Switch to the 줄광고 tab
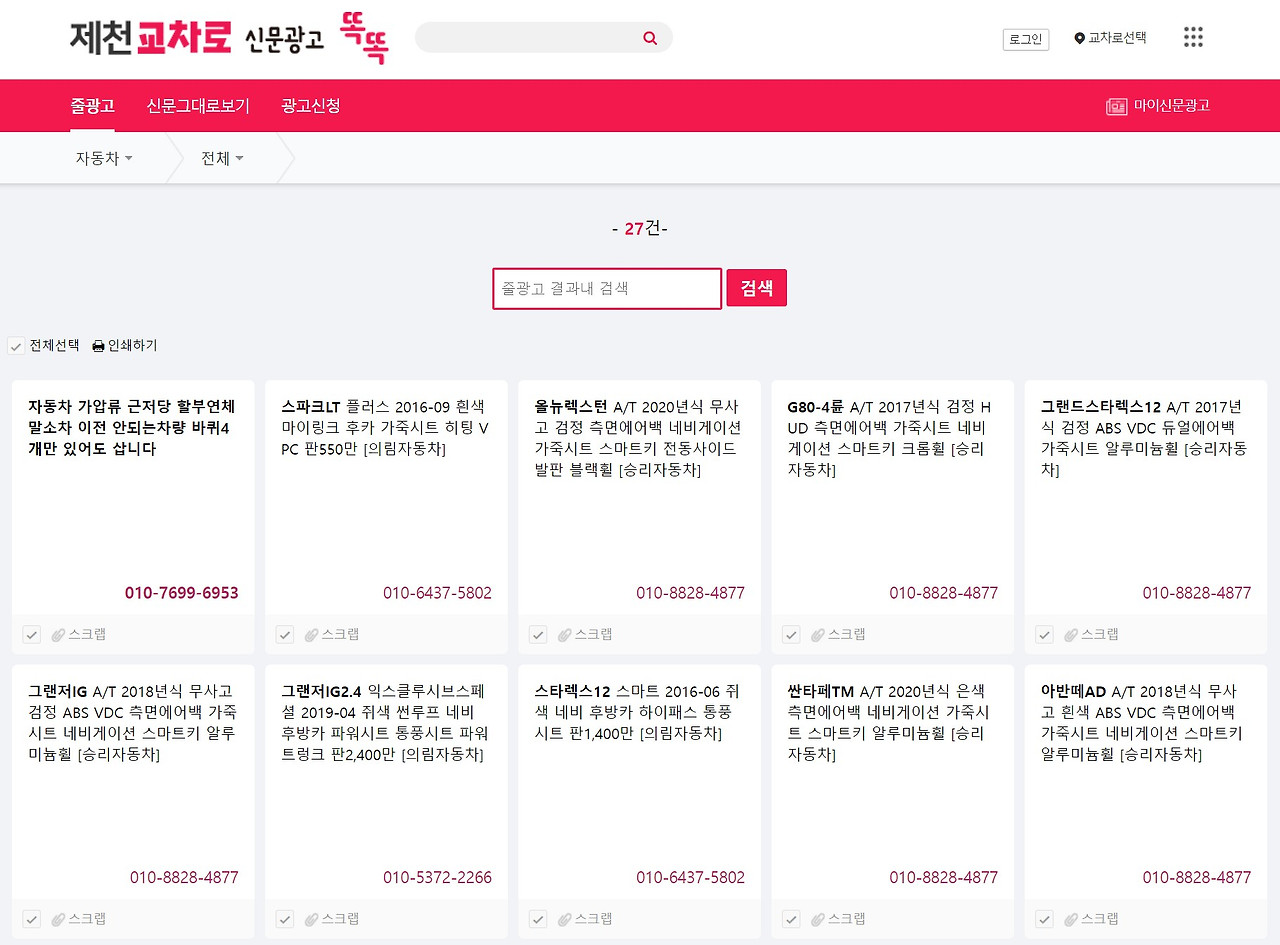This screenshot has height=945, width=1280. click(92, 106)
